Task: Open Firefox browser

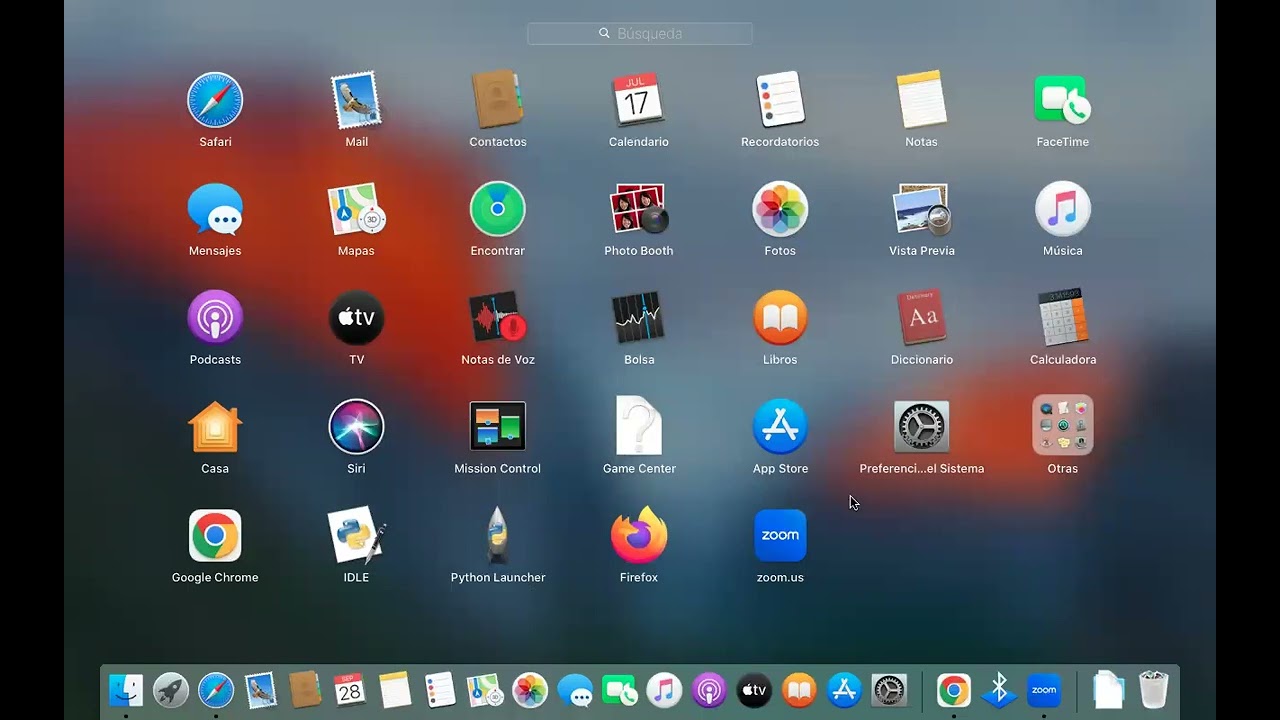Action: [638, 536]
